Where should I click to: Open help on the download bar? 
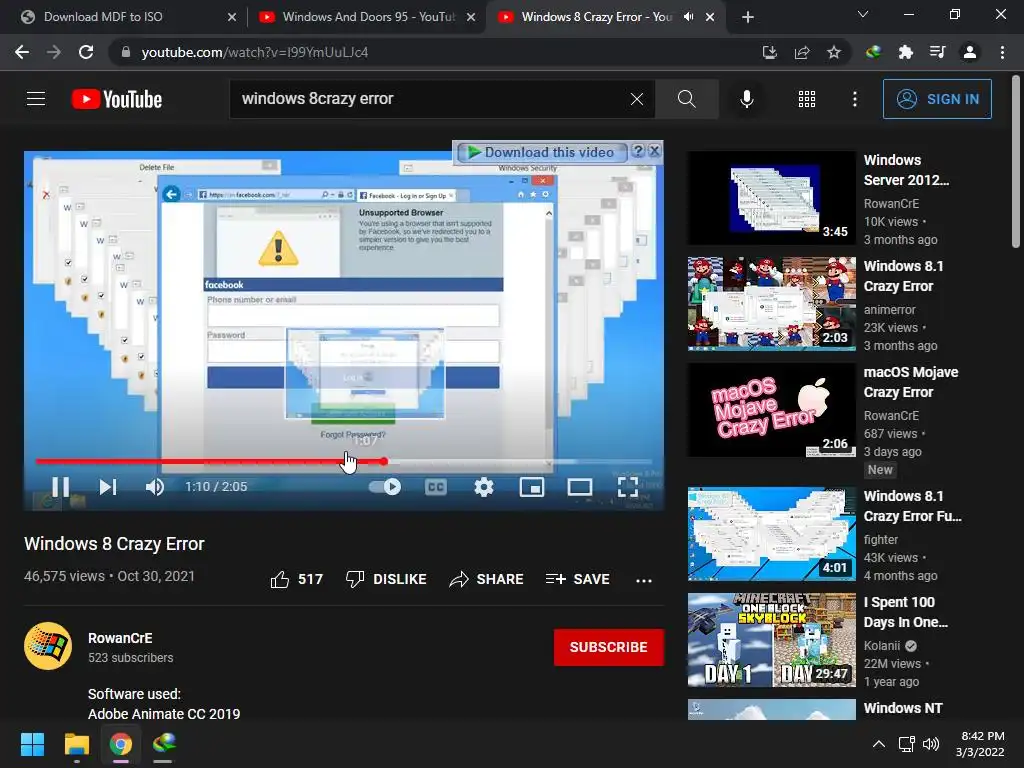(x=638, y=152)
